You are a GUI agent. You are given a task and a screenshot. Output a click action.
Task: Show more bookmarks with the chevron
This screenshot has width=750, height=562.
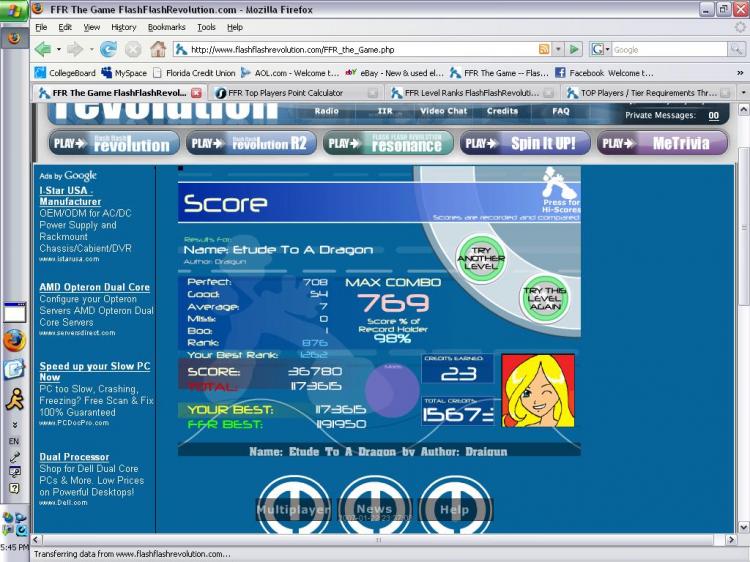(740, 73)
